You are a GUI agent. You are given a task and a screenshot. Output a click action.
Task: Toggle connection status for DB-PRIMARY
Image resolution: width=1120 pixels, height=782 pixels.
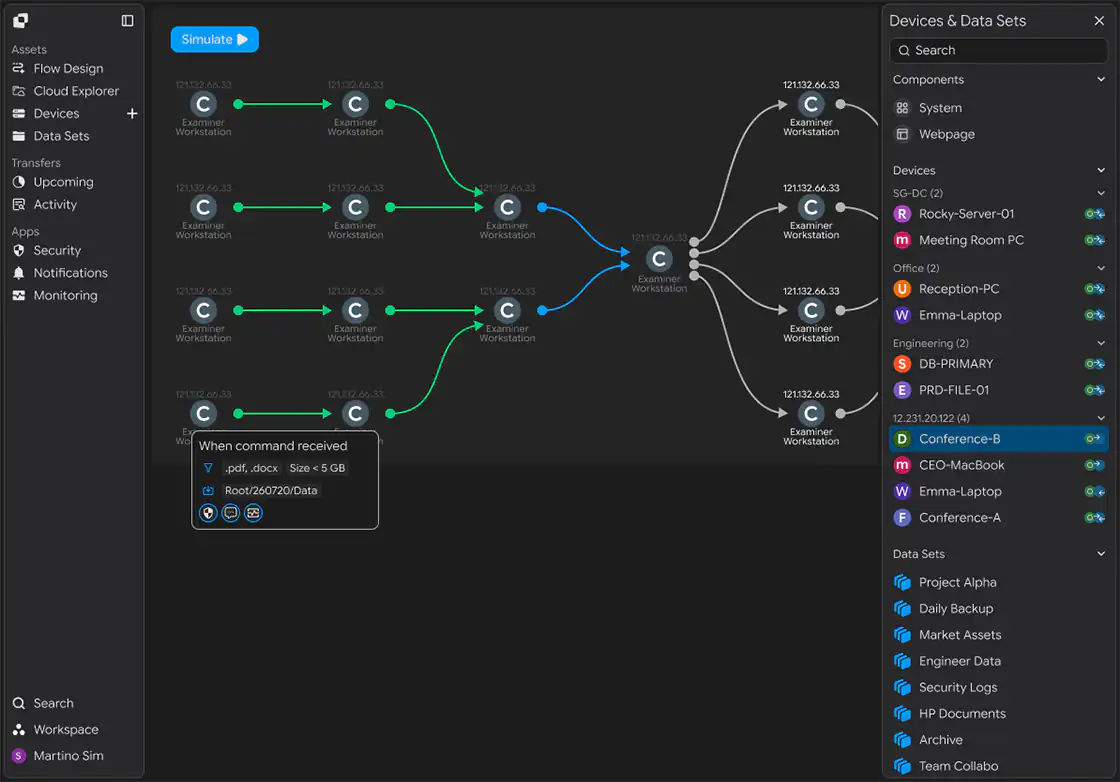point(1094,364)
